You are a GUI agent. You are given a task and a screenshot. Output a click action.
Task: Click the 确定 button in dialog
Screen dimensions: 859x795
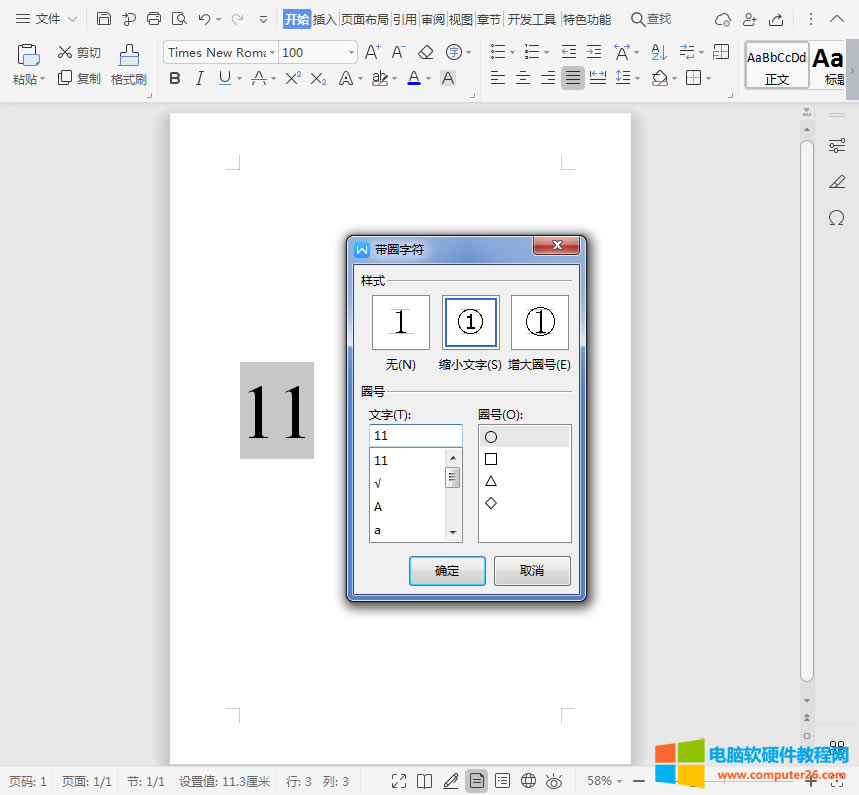pos(447,571)
